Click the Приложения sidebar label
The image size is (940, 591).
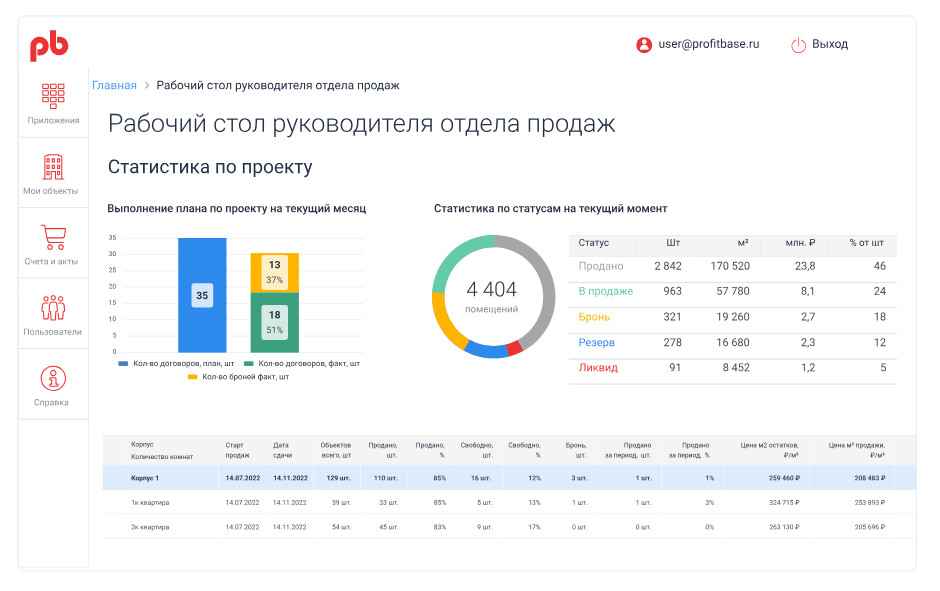pyautogui.click(x=53, y=120)
